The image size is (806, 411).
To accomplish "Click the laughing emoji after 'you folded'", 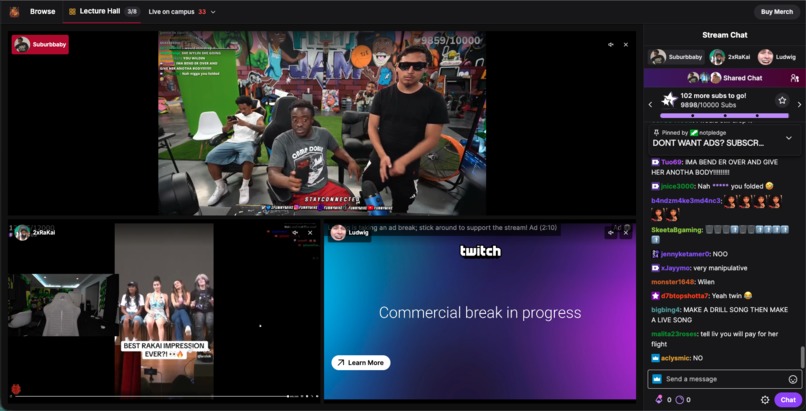I will 769,186.
